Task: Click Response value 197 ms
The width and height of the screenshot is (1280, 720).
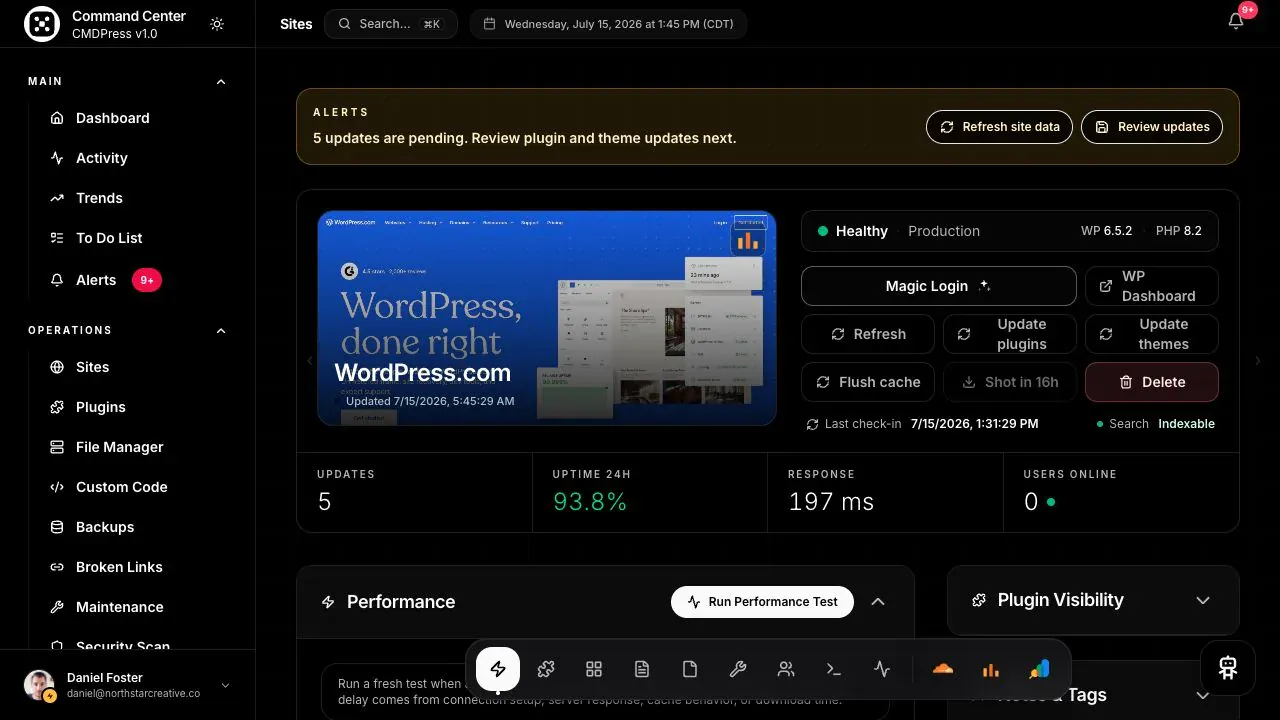Action: pyautogui.click(x=831, y=502)
